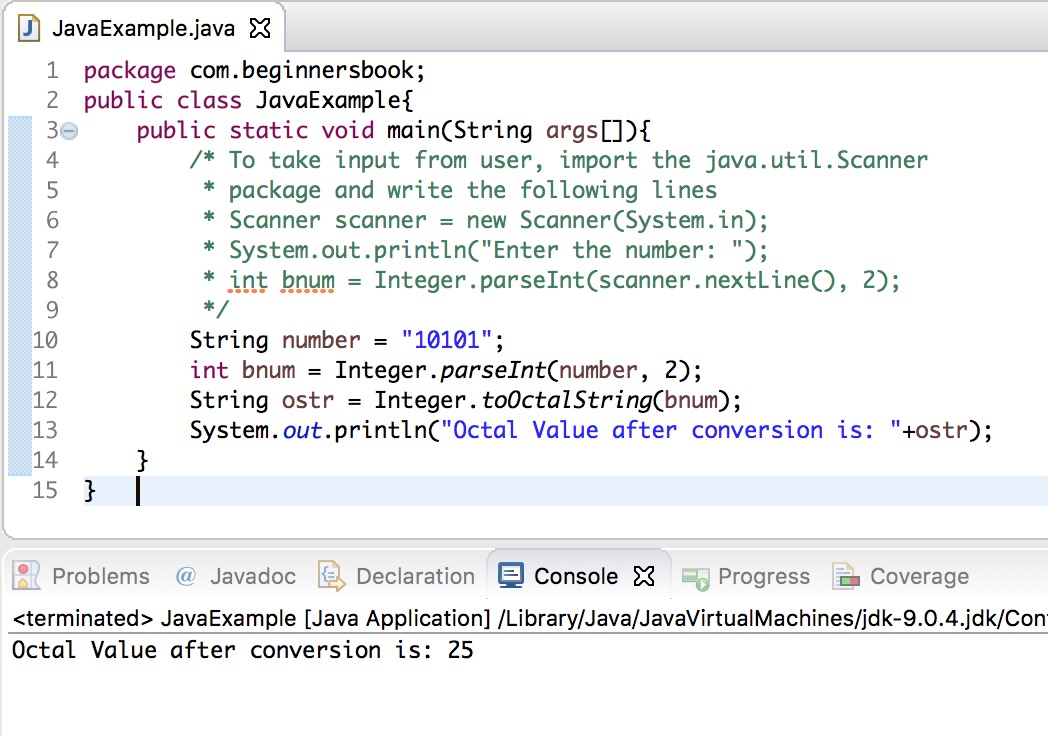The image size is (1048, 736).
Task: Close the JavaExample.java editor tab
Action: [259, 28]
